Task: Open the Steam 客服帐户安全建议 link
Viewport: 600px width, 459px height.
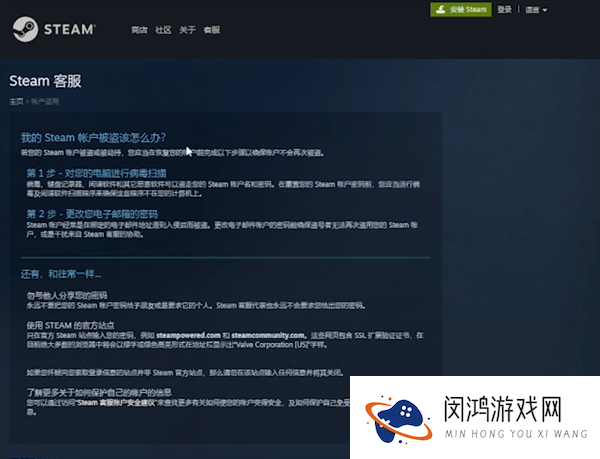Action: pos(116,402)
